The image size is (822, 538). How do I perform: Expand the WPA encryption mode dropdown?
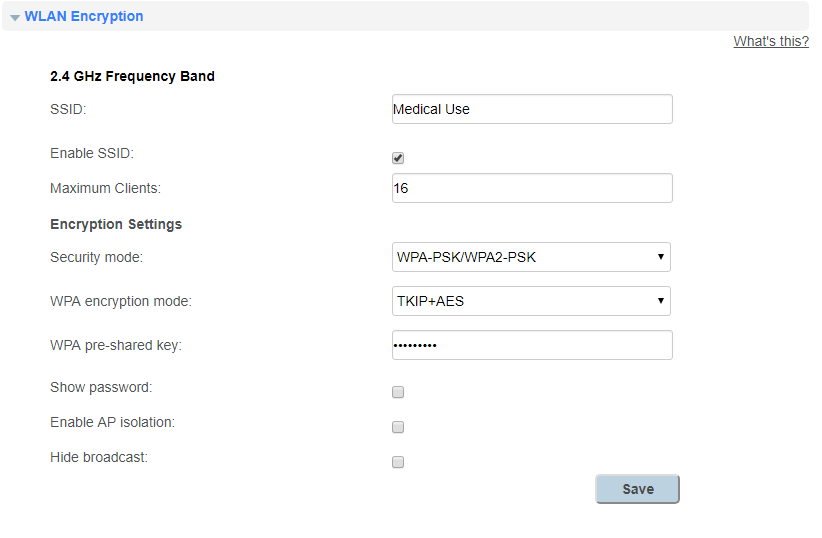[531, 301]
